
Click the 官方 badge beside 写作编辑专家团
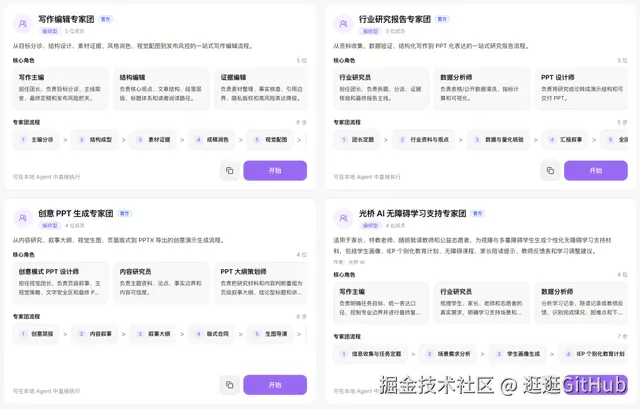(x=106, y=19)
